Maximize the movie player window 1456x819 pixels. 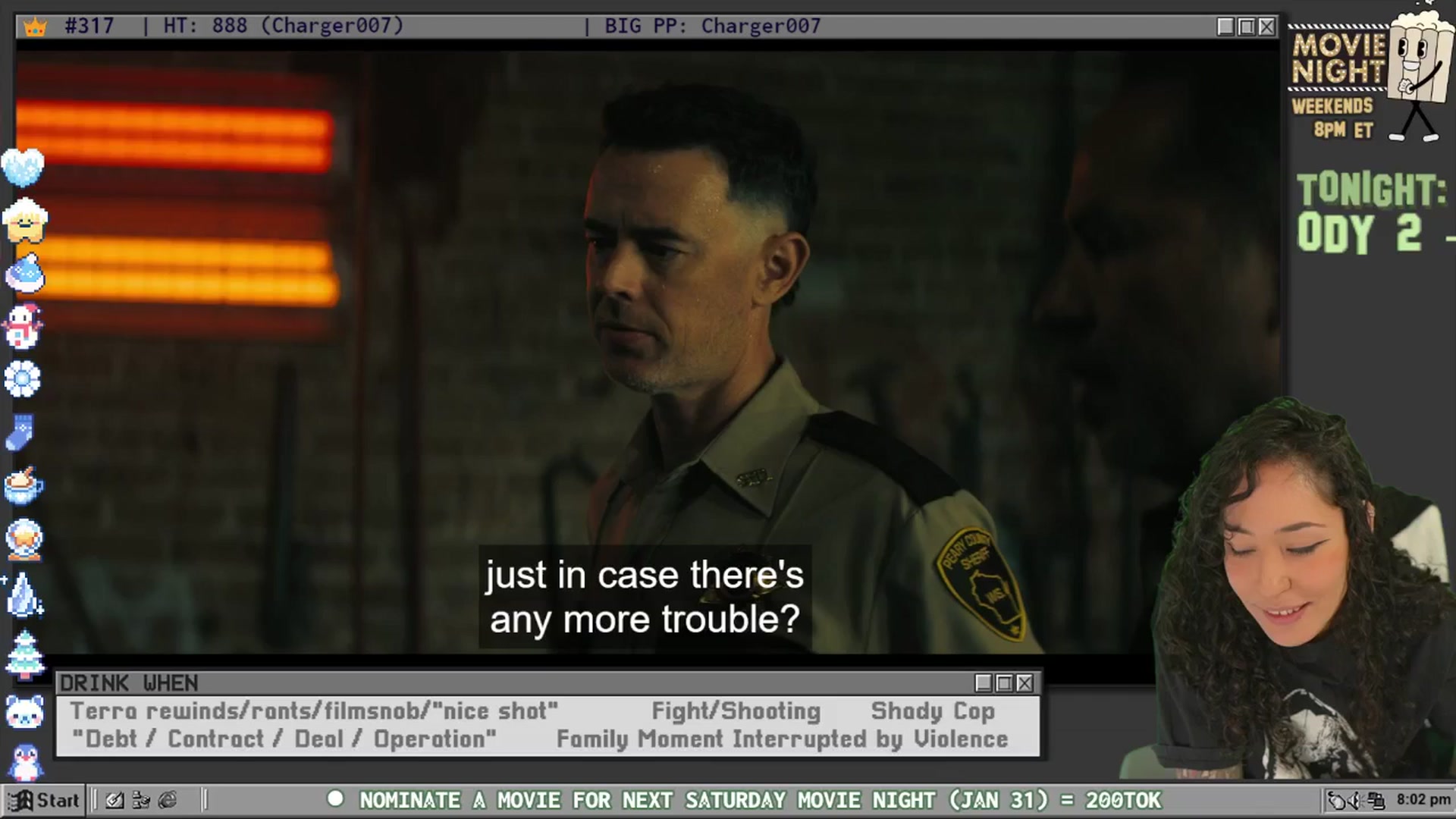(x=1246, y=27)
